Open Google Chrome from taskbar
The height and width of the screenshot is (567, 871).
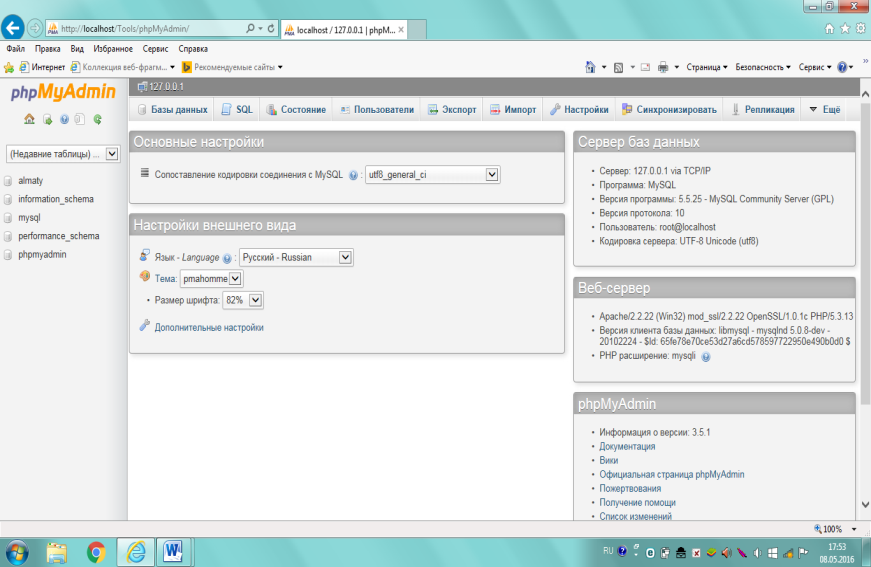click(96, 553)
